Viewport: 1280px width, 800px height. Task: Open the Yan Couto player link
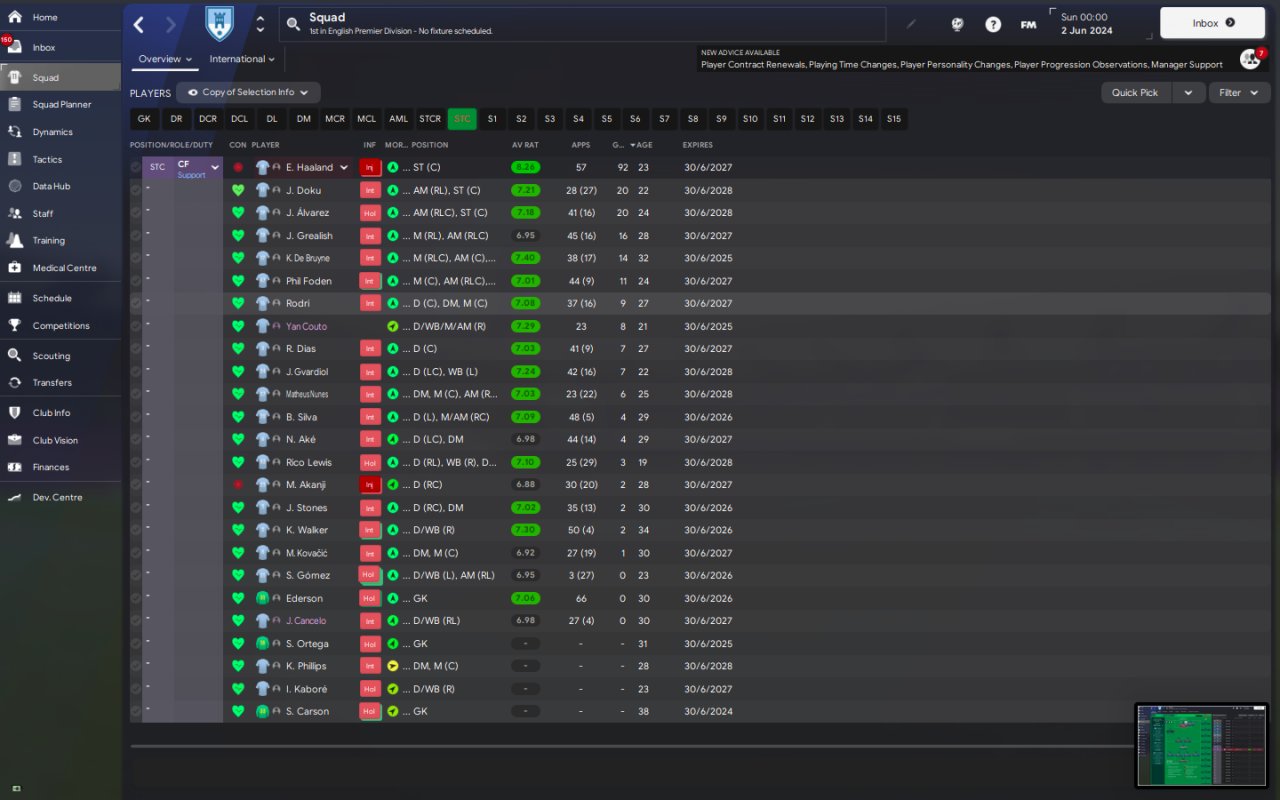click(306, 326)
